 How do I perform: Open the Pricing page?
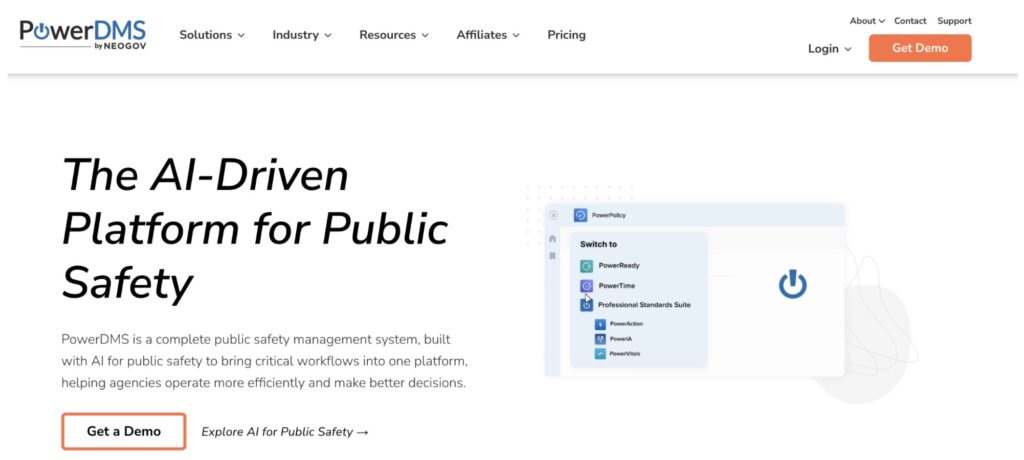pyautogui.click(x=566, y=35)
